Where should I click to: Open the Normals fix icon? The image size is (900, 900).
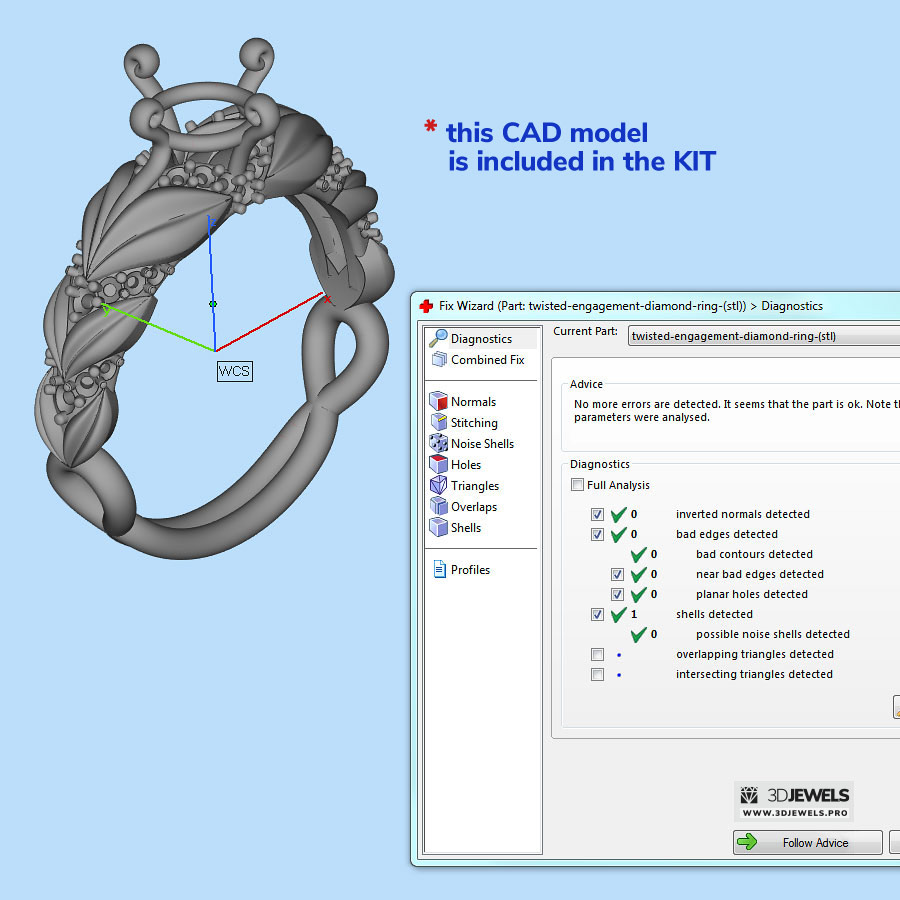coord(438,402)
